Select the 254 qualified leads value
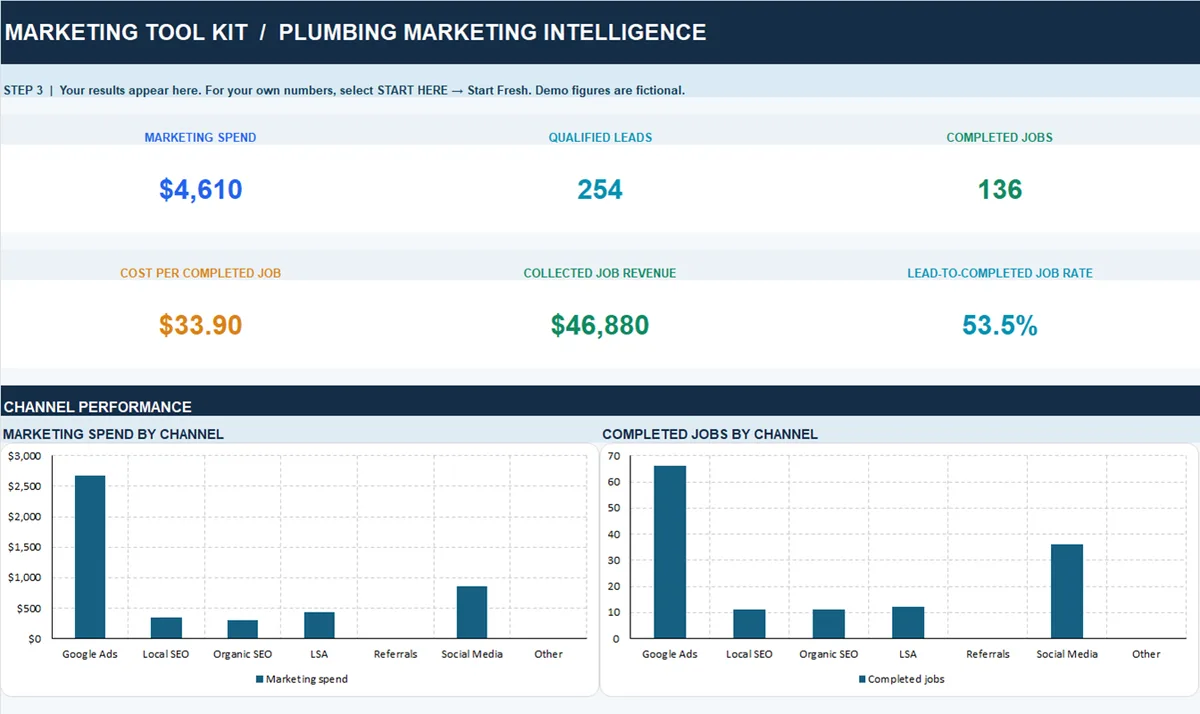Screen dimensions: 1200x714 coord(600,190)
